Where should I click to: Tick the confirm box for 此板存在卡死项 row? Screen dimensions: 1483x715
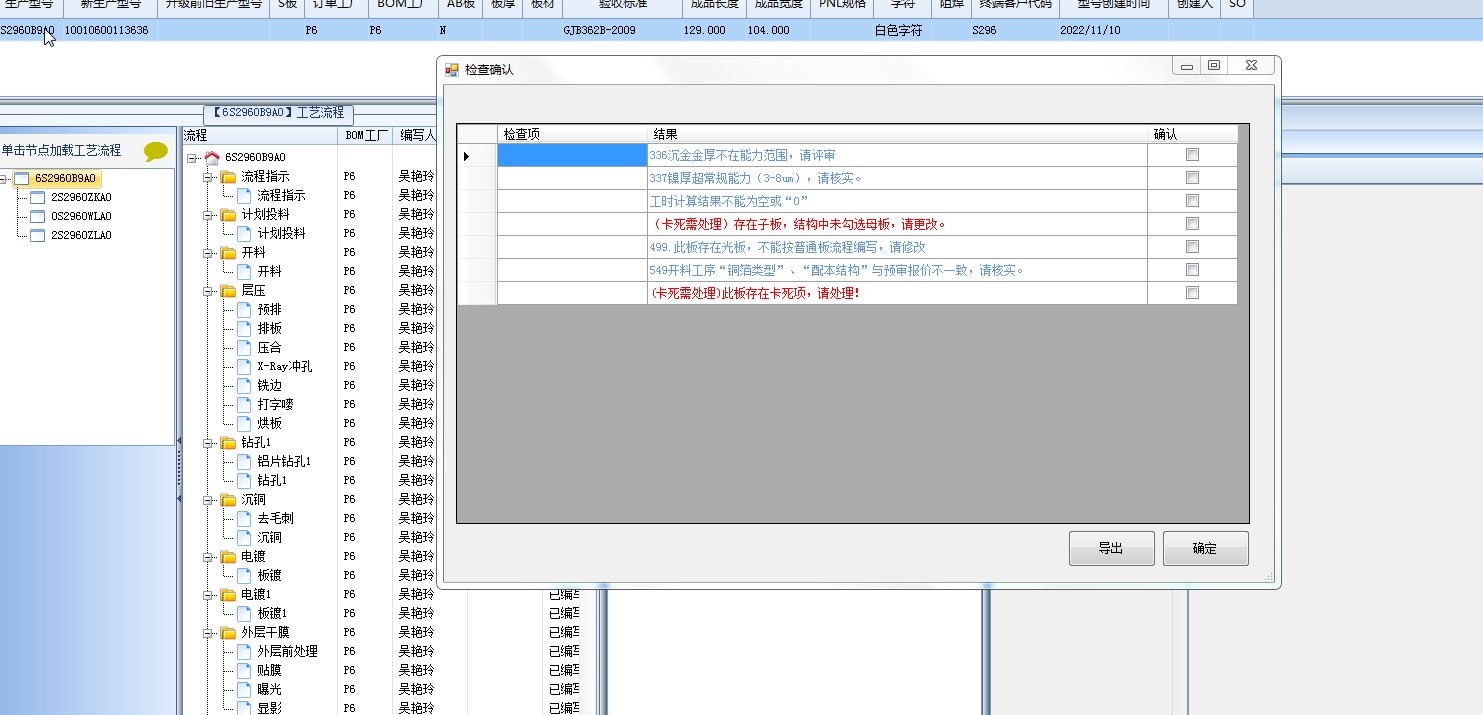1192,293
